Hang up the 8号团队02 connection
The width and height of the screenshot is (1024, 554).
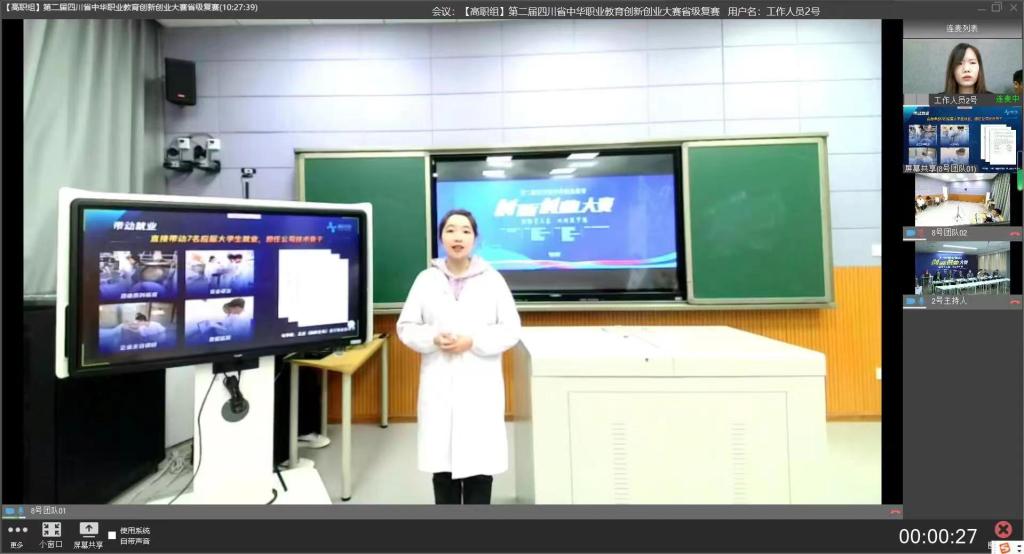(1014, 233)
